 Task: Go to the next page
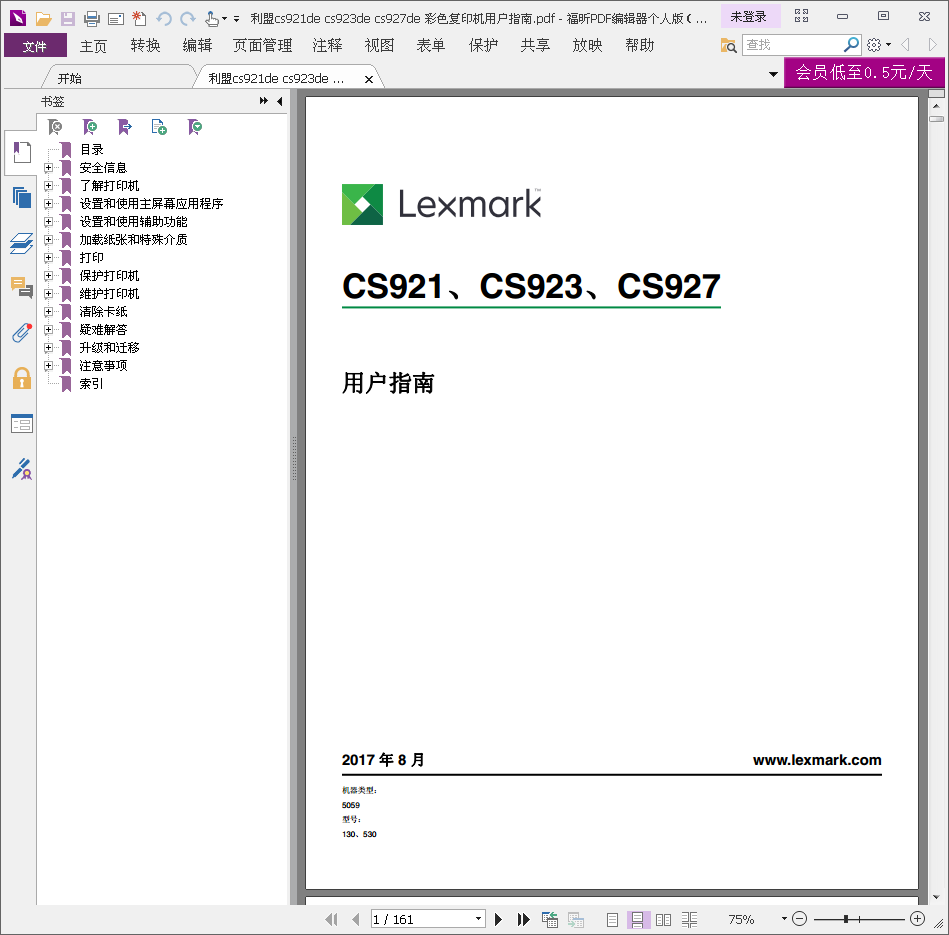[499, 920]
